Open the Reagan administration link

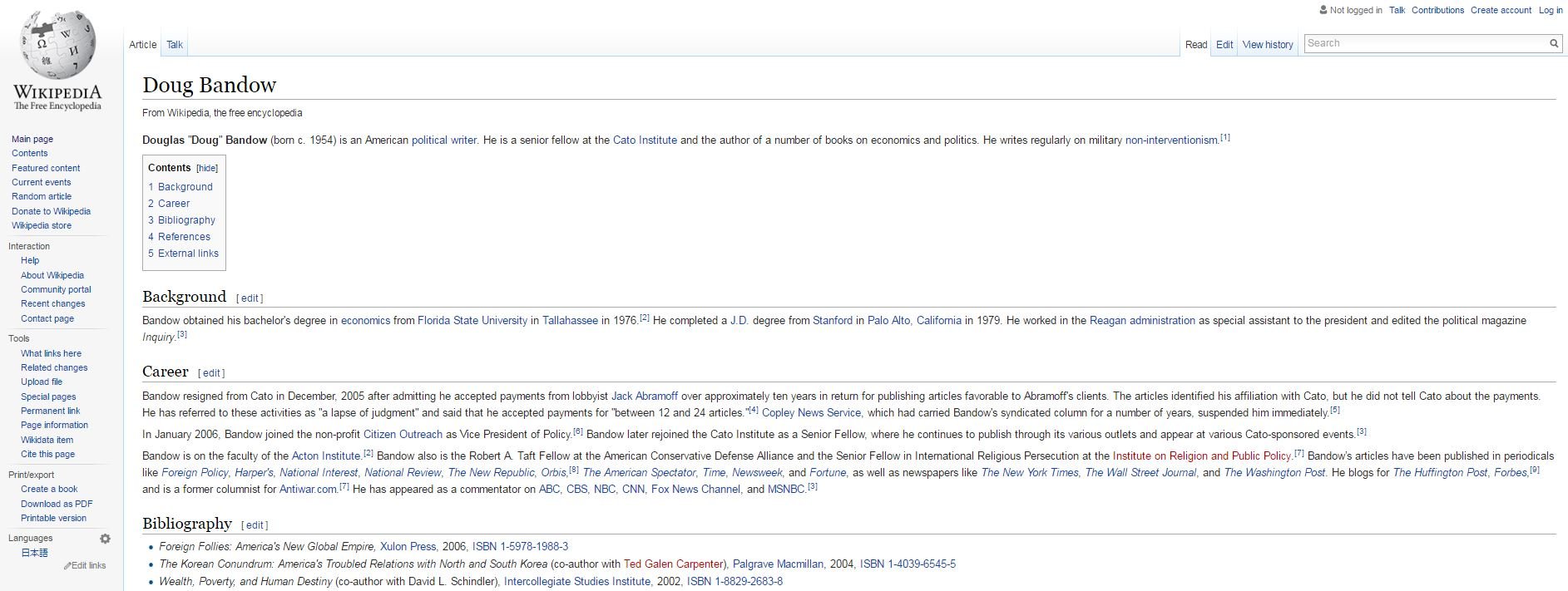1142,321
